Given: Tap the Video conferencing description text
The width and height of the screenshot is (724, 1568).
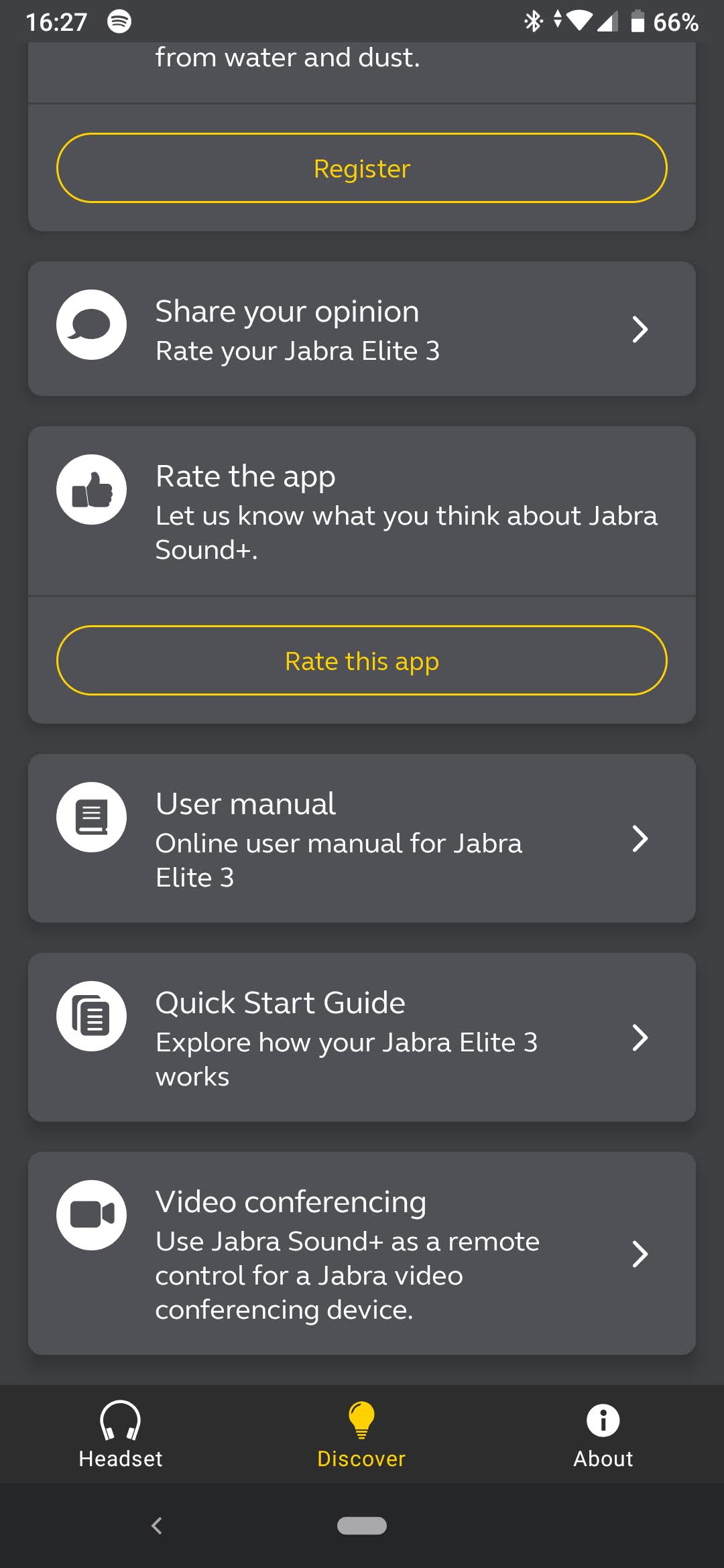Looking at the screenshot, I should (347, 1275).
